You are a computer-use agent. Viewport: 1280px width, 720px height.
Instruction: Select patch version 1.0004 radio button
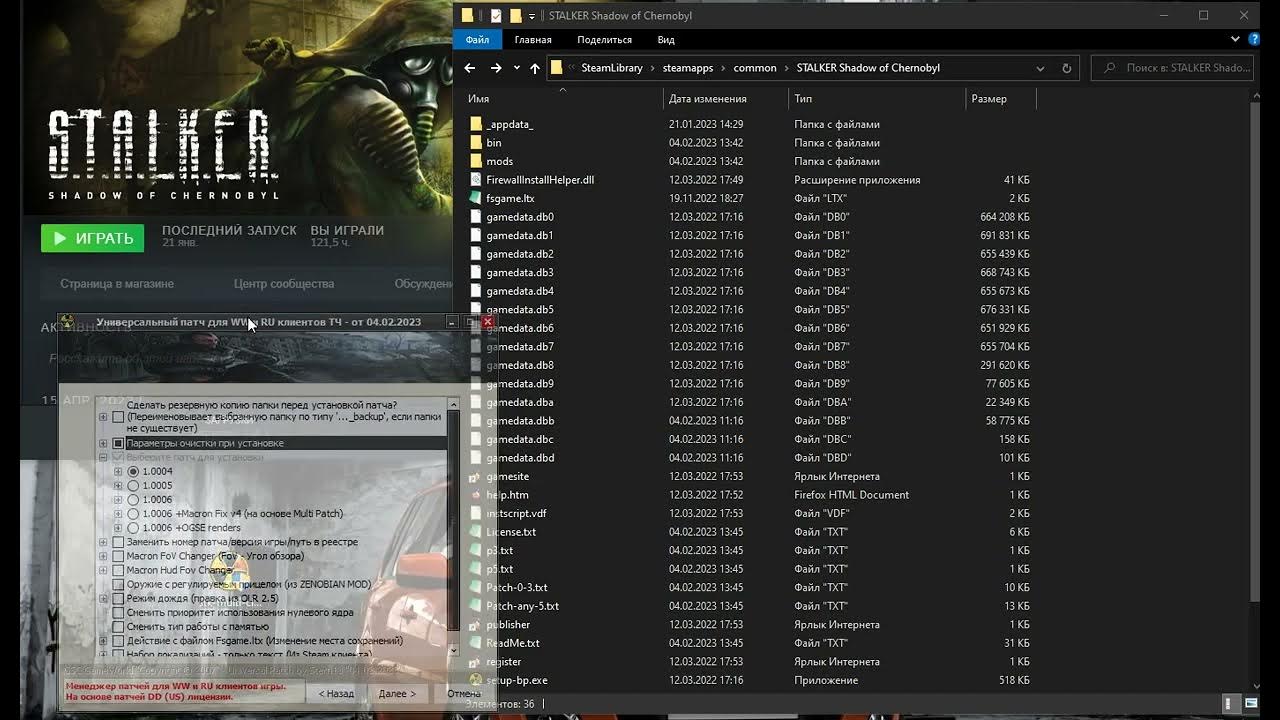point(133,471)
